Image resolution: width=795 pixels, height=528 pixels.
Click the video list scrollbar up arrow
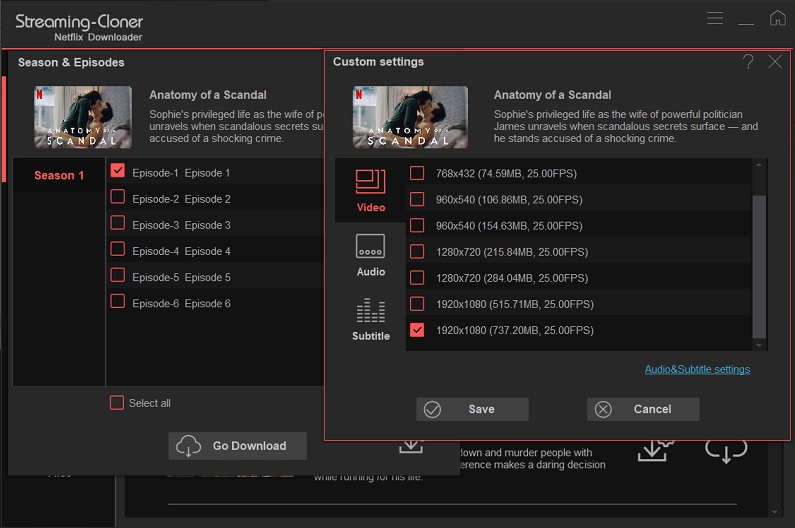(759, 165)
